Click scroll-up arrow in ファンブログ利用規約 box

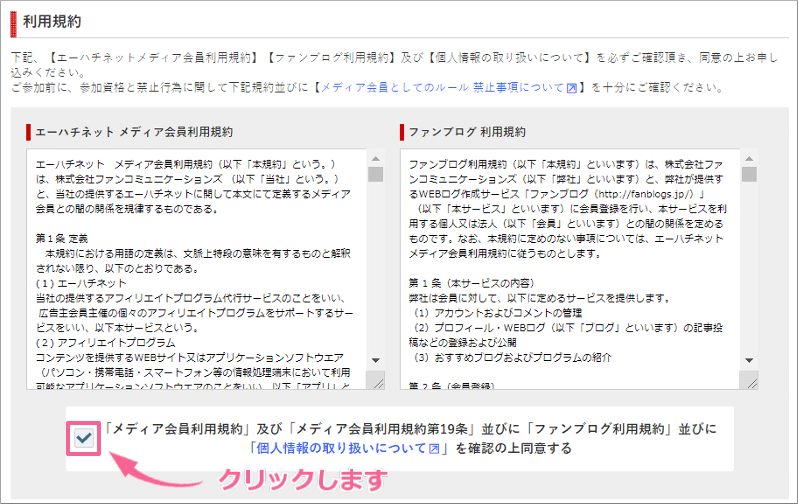click(x=749, y=158)
